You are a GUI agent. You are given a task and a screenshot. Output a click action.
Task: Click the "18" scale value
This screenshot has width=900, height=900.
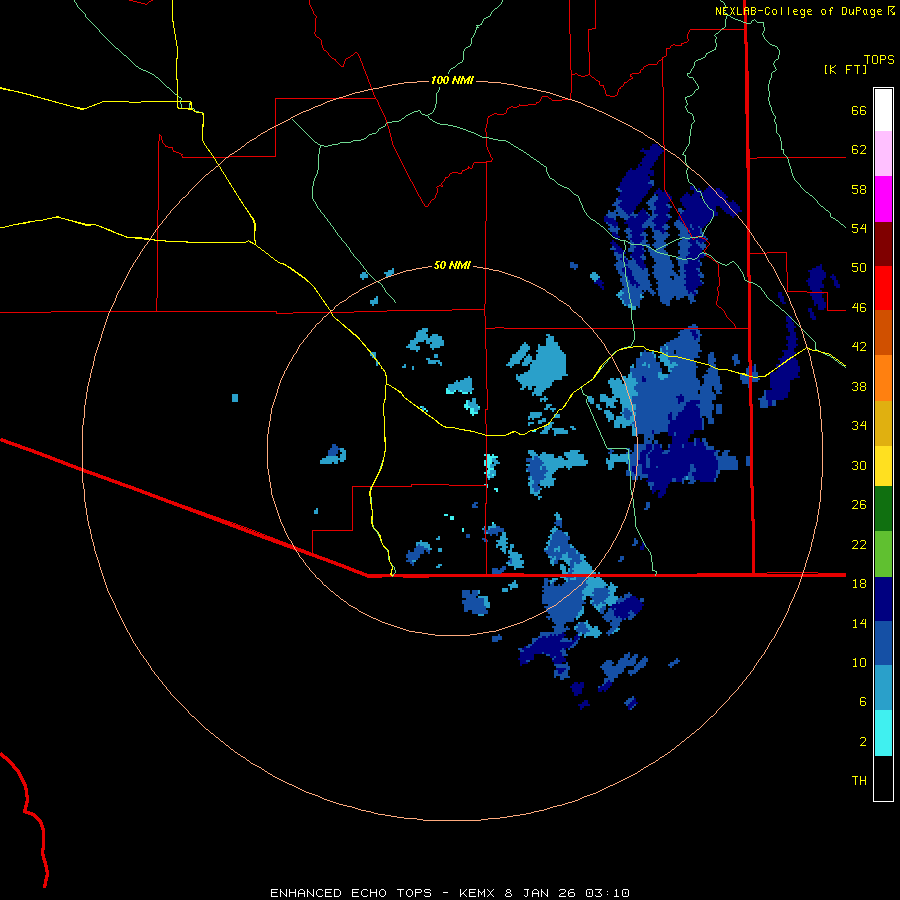859,584
